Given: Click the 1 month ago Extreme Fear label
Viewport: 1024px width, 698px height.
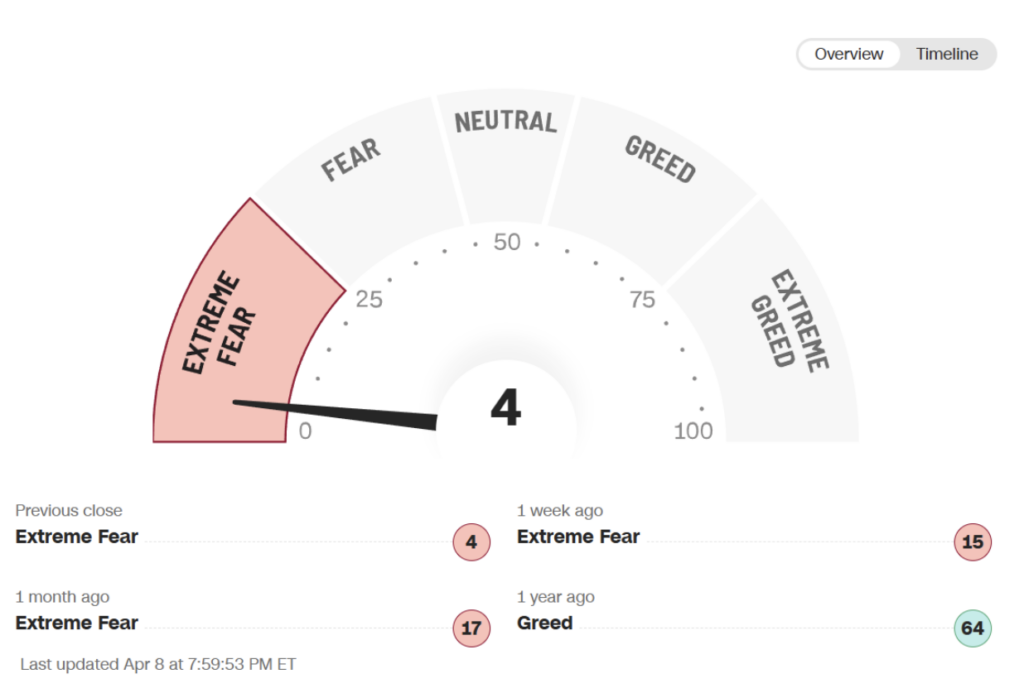Looking at the screenshot, I should point(77,623).
